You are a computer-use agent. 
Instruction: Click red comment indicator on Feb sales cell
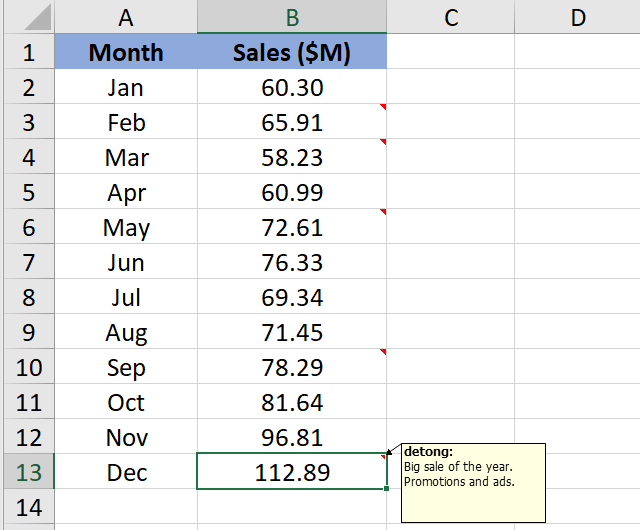pyautogui.click(x=383, y=106)
